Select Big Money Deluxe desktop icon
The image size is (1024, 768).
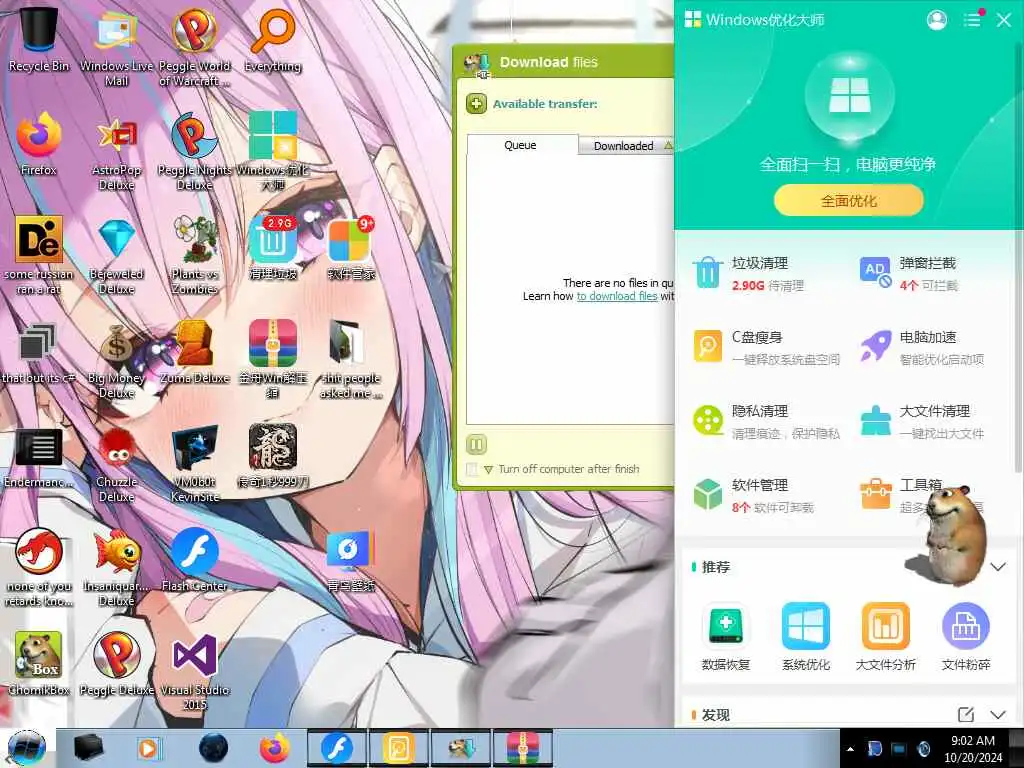coord(116,360)
